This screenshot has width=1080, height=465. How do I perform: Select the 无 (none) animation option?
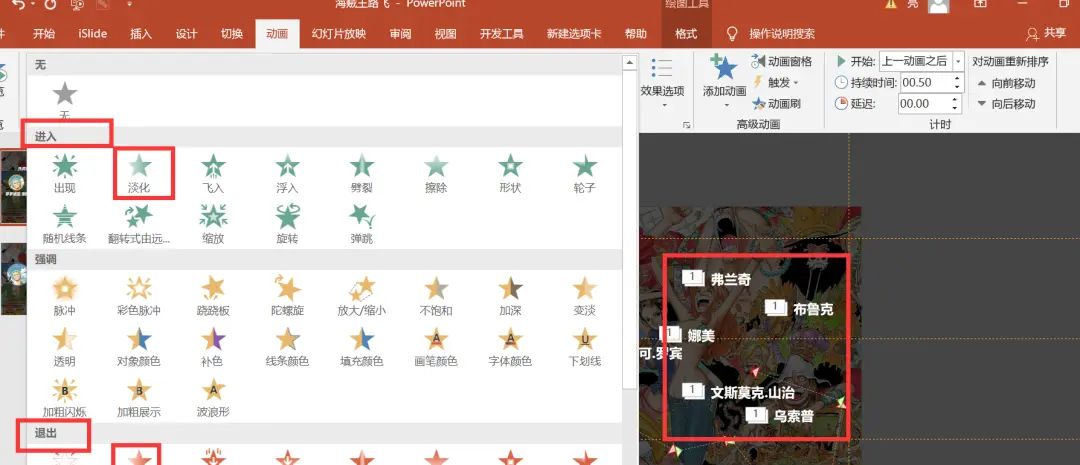pos(65,101)
